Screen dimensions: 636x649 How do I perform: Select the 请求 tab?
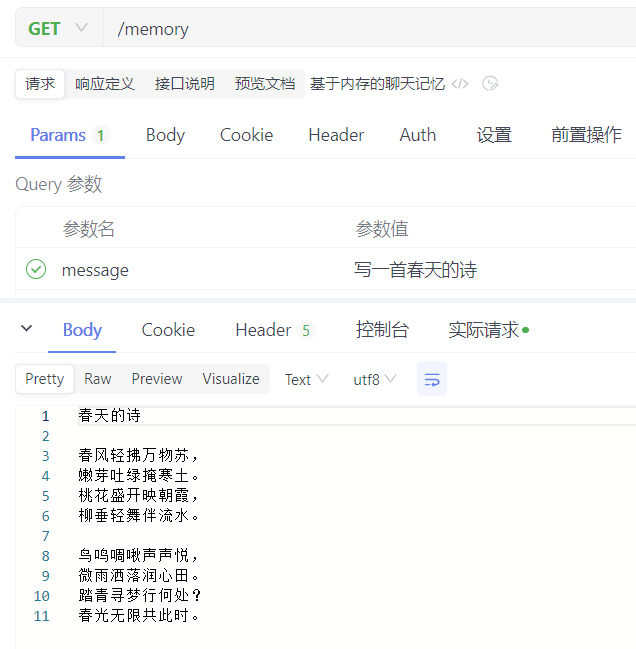[x=40, y=84]
